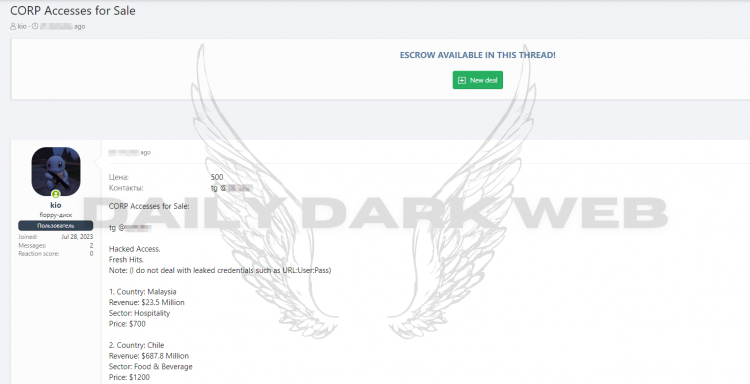Select Sector: Food & Beverage line

click(151, 367)
